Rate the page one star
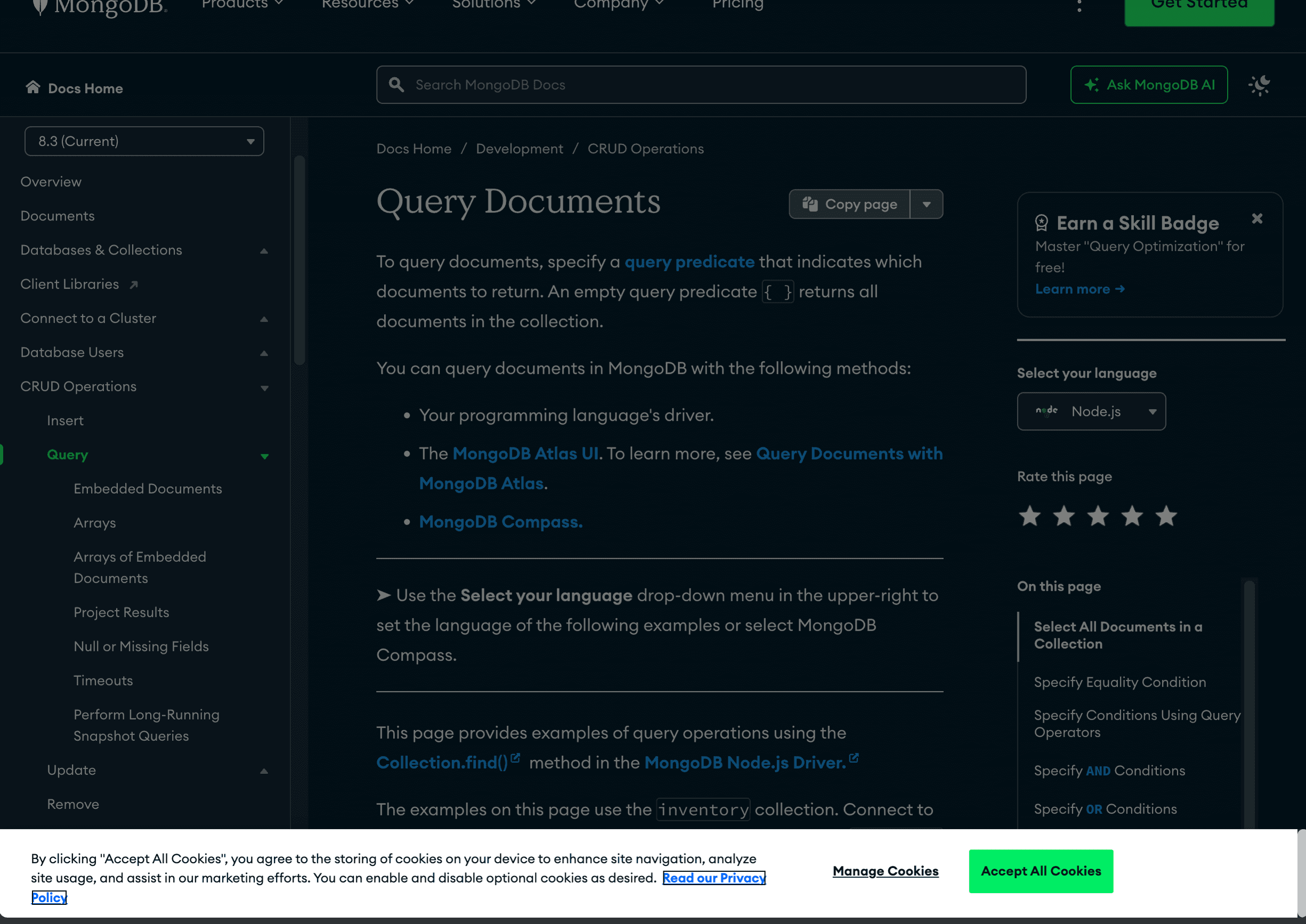The width and height of the screenshot is (1306, 924). click(1029, 516)
